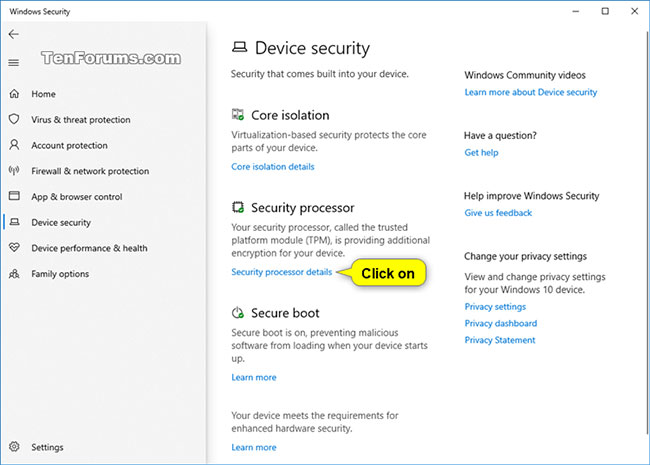Open Security processor details link
The height and width of the screenshot is (465, 650).
tap(281, 272)
